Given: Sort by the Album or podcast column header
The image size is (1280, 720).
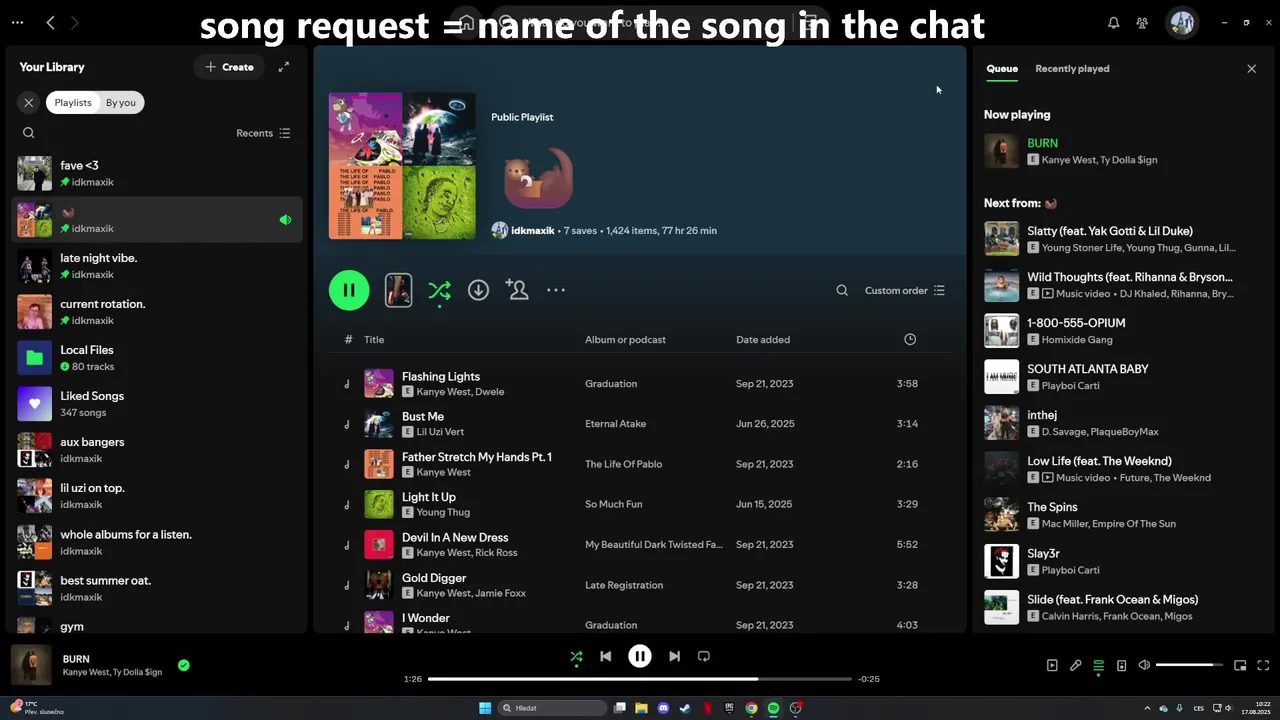Looking at the screenshot, I should point(625,339).
